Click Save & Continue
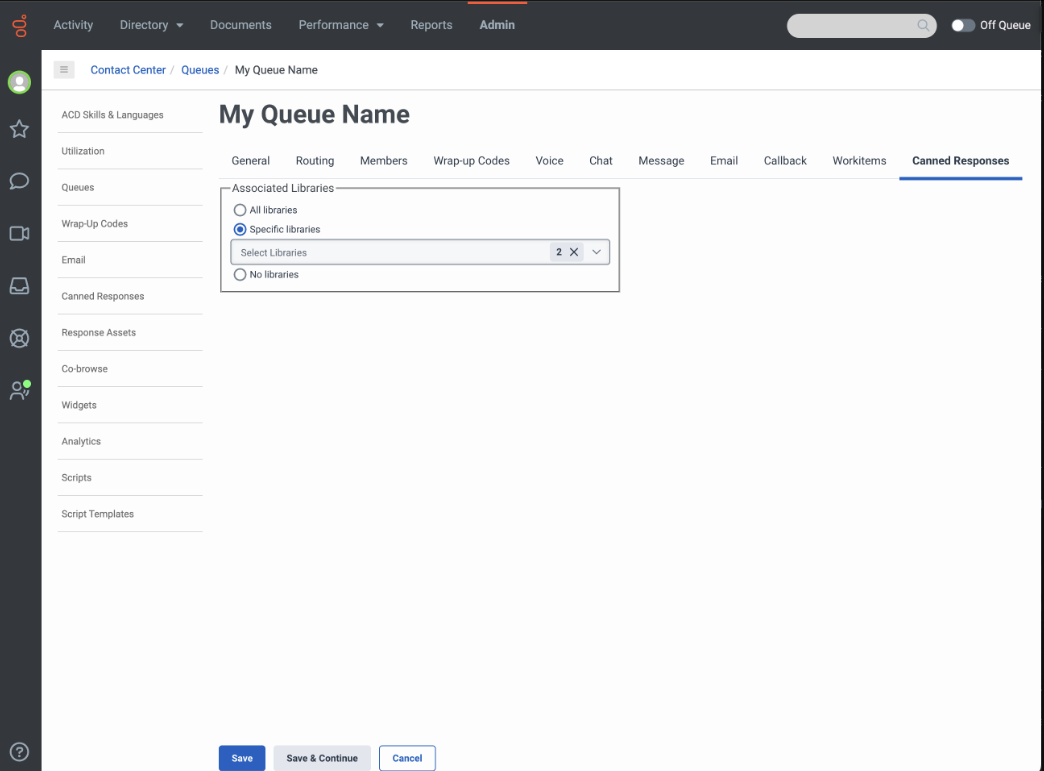The width and height of the screenshot is (1044, 771). [x=321, y=758]
